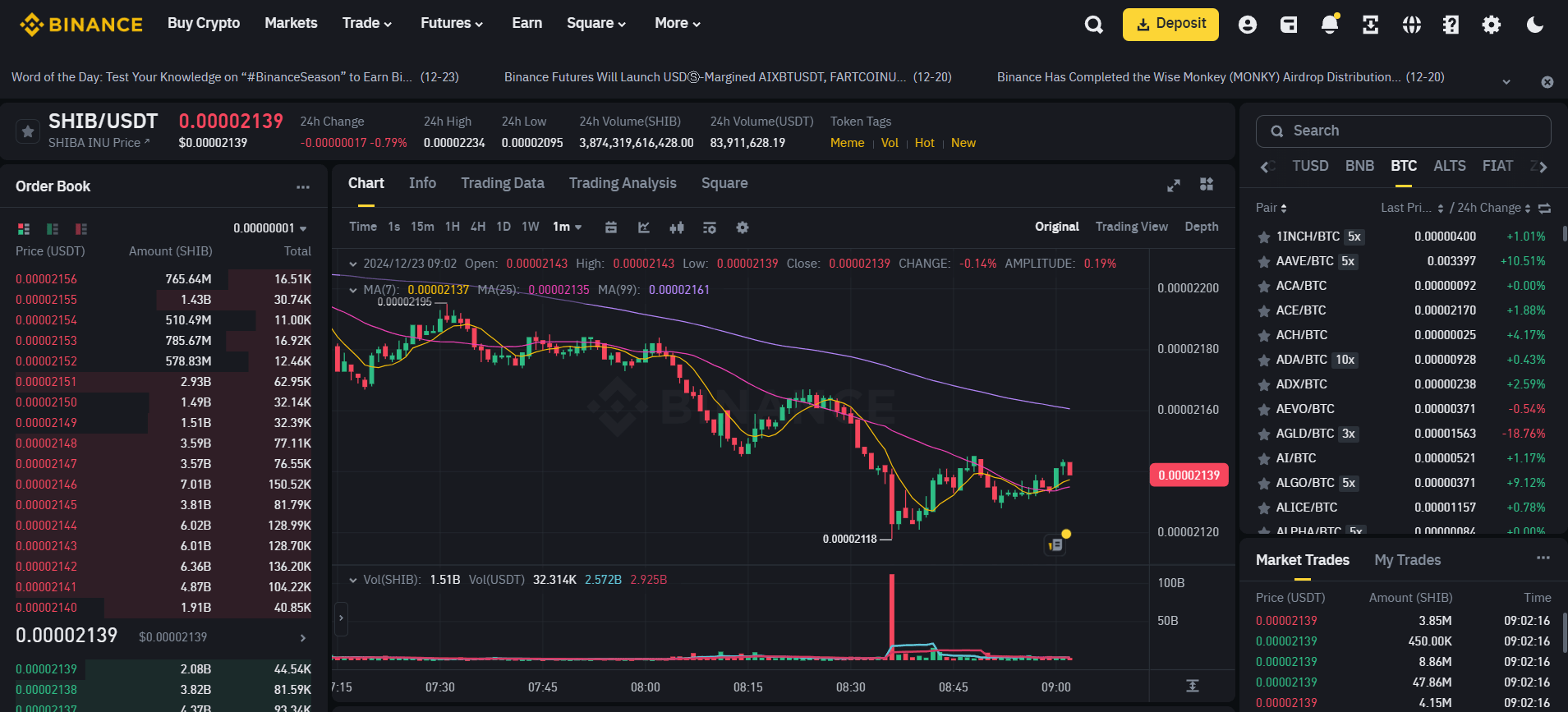
Task: Focus the pair Search field
Action: pyautogui.click(x=1403, y=131)
